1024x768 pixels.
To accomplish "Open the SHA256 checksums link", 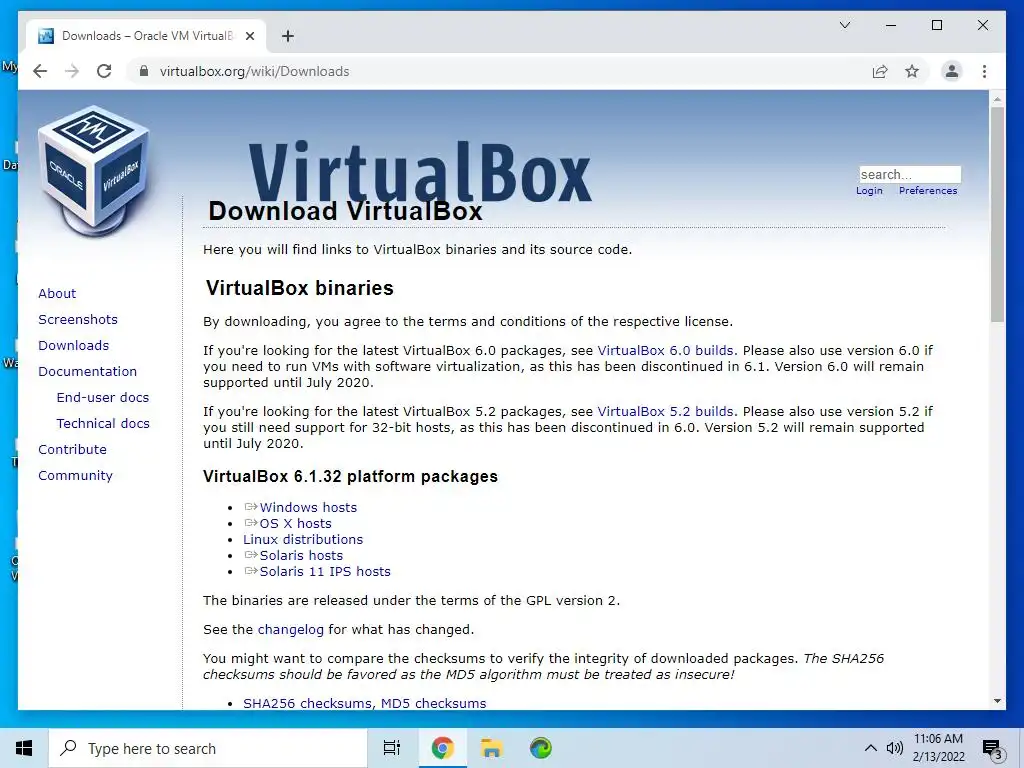I will click(x=307, y=703).
